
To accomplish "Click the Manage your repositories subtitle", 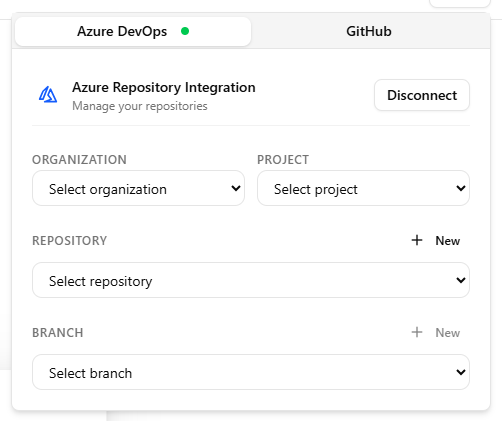I will tap(140, 106).
